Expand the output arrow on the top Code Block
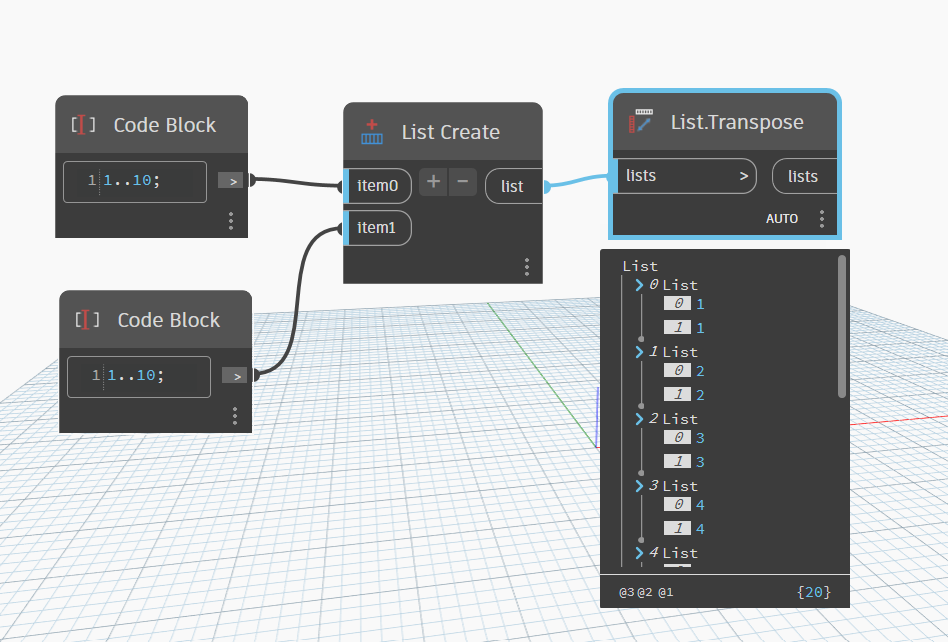The width and height of the screenshot is (948, 642). (x=231, y=180)
